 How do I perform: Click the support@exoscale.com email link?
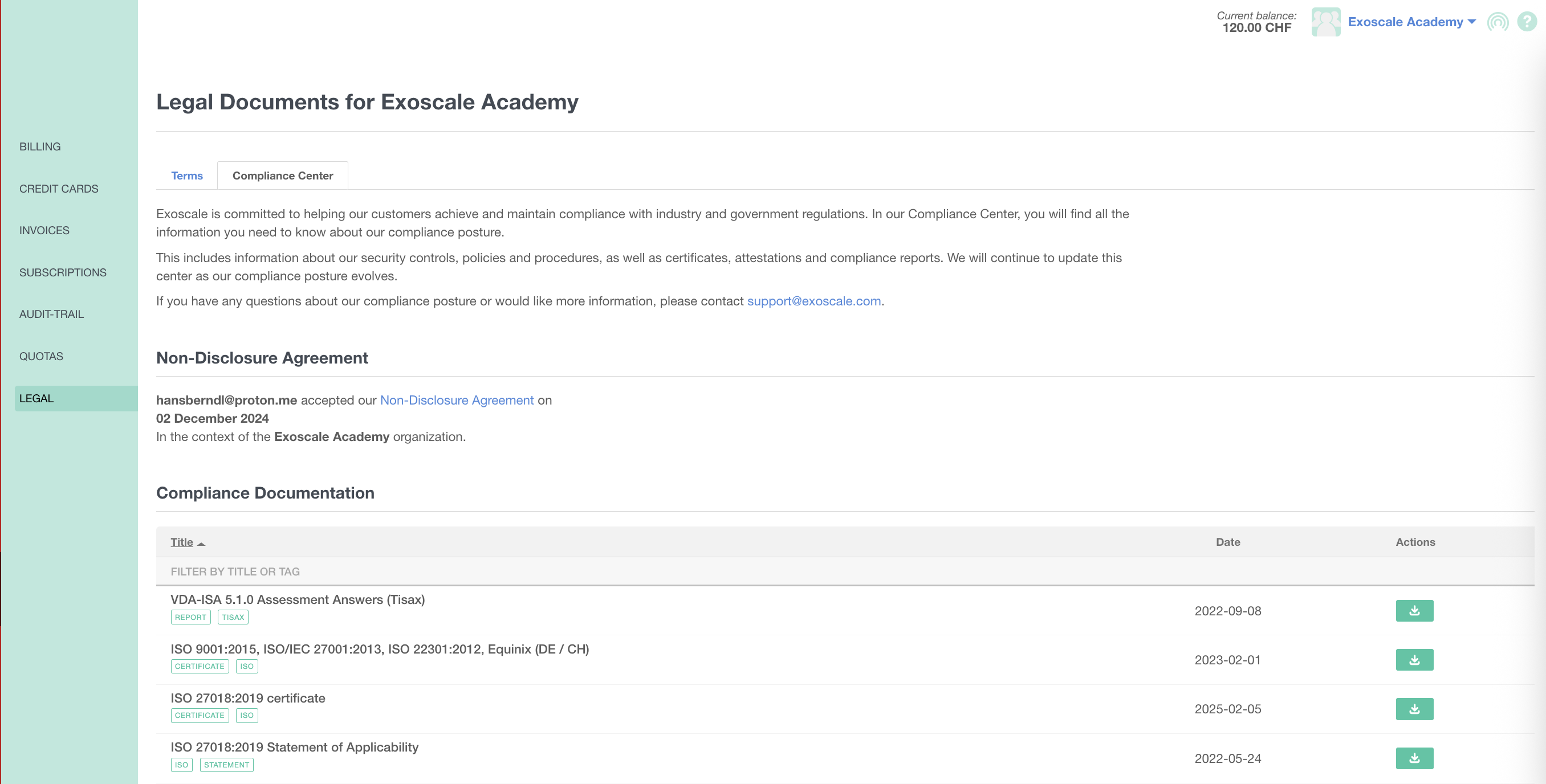(x=814, y=301)
